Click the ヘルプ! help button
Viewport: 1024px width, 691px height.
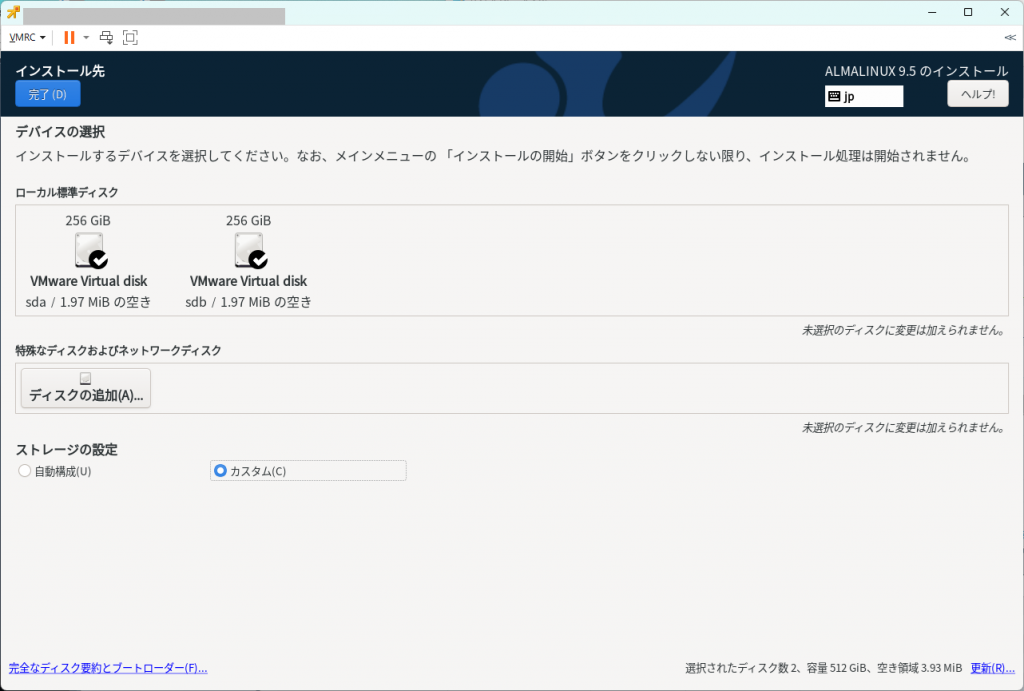(x=978, y=94)
